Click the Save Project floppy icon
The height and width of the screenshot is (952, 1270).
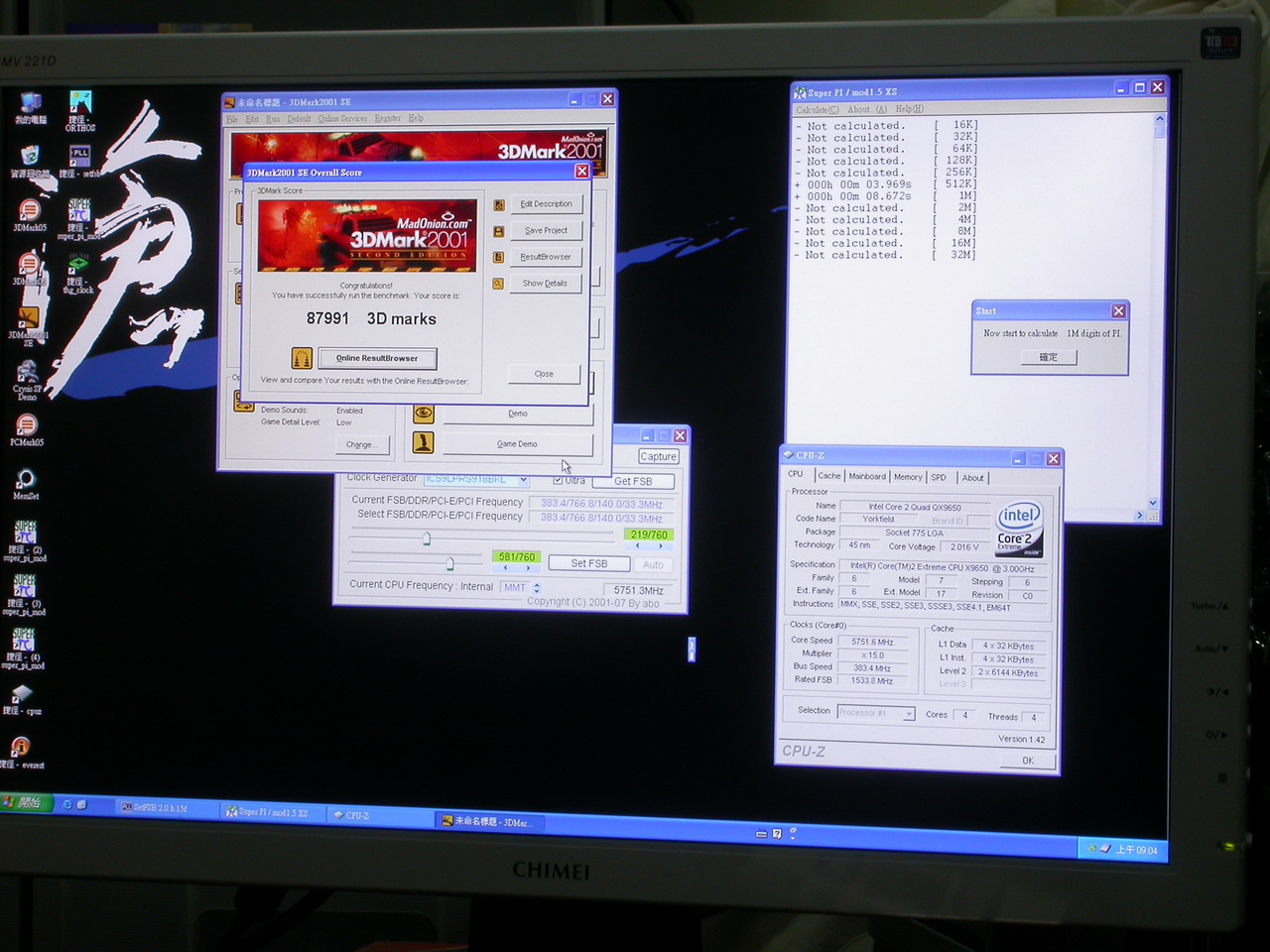pyautogui.click(x=499, y=231)
